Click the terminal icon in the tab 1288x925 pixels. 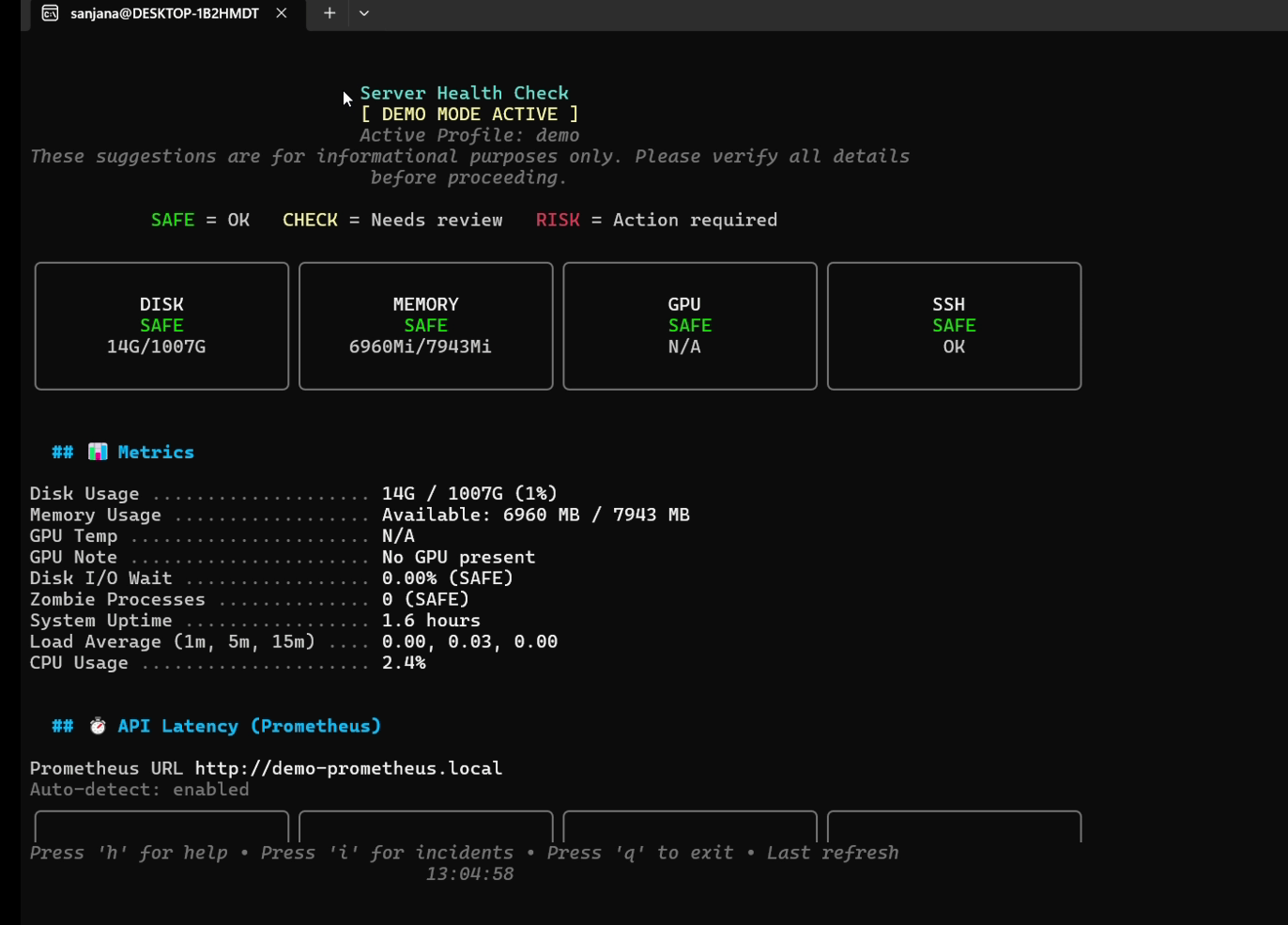[x=51, y=13]
